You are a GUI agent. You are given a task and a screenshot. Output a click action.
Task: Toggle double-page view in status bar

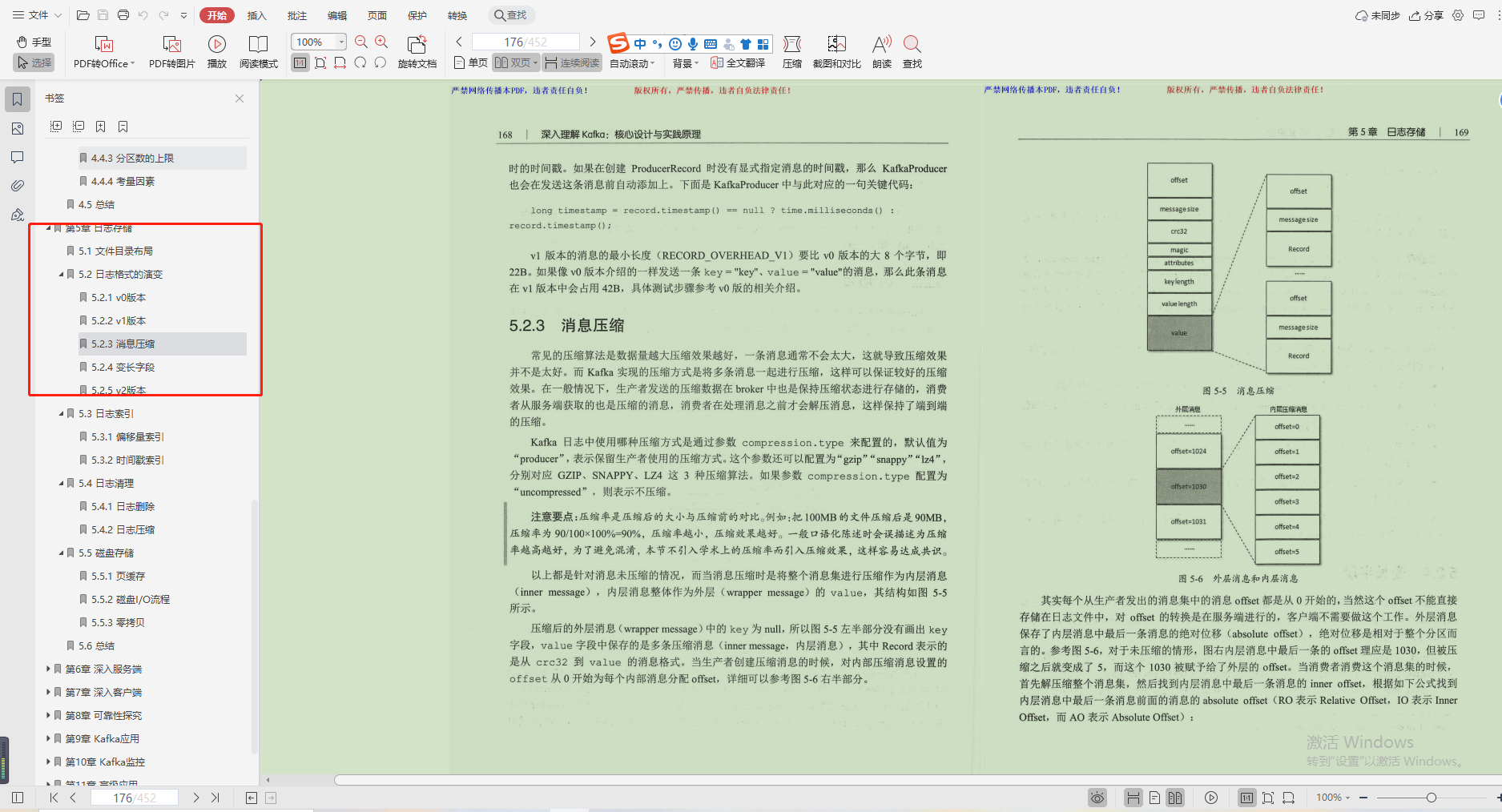pyautogui.click(x=1175, y=798)
